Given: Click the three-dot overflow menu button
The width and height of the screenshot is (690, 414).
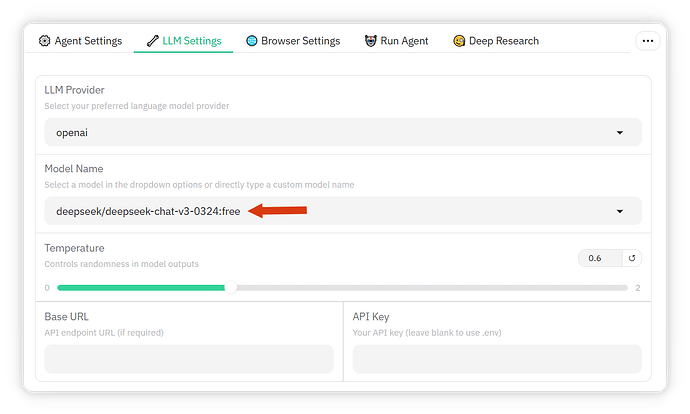Looking at the screenshot, I should (648, 41).
